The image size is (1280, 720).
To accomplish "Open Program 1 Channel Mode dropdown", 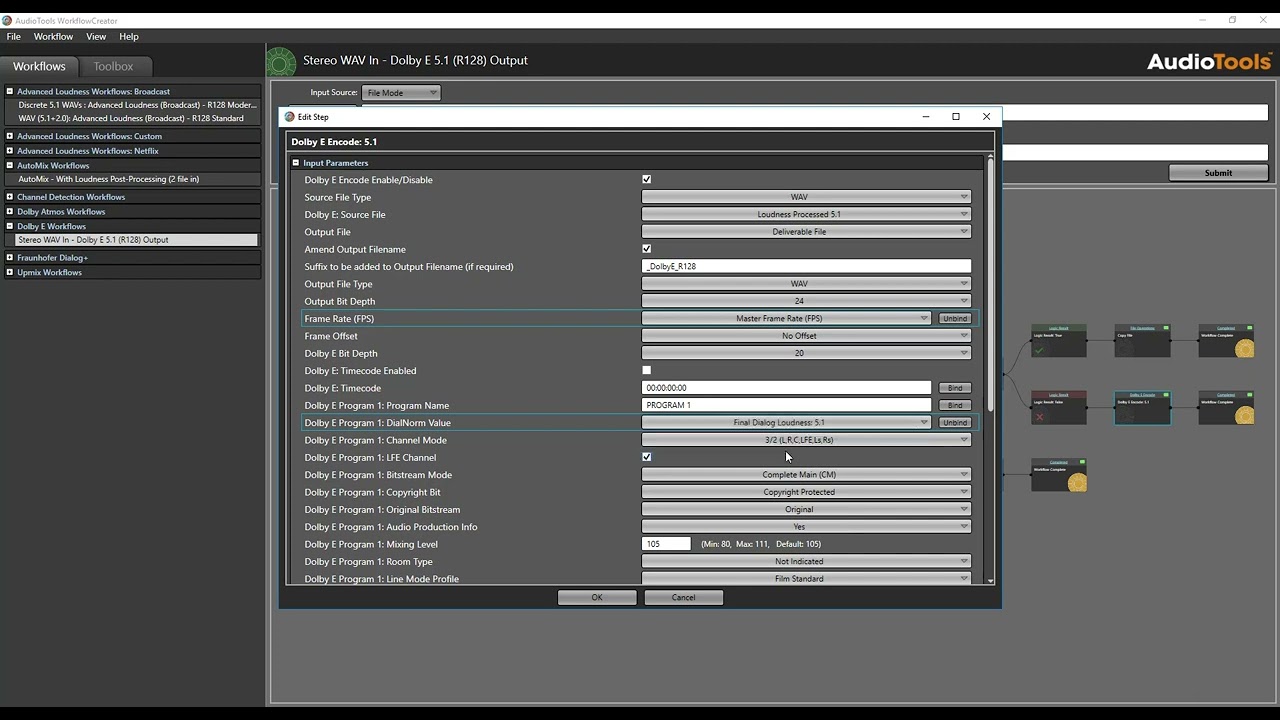I will point(806,440).
